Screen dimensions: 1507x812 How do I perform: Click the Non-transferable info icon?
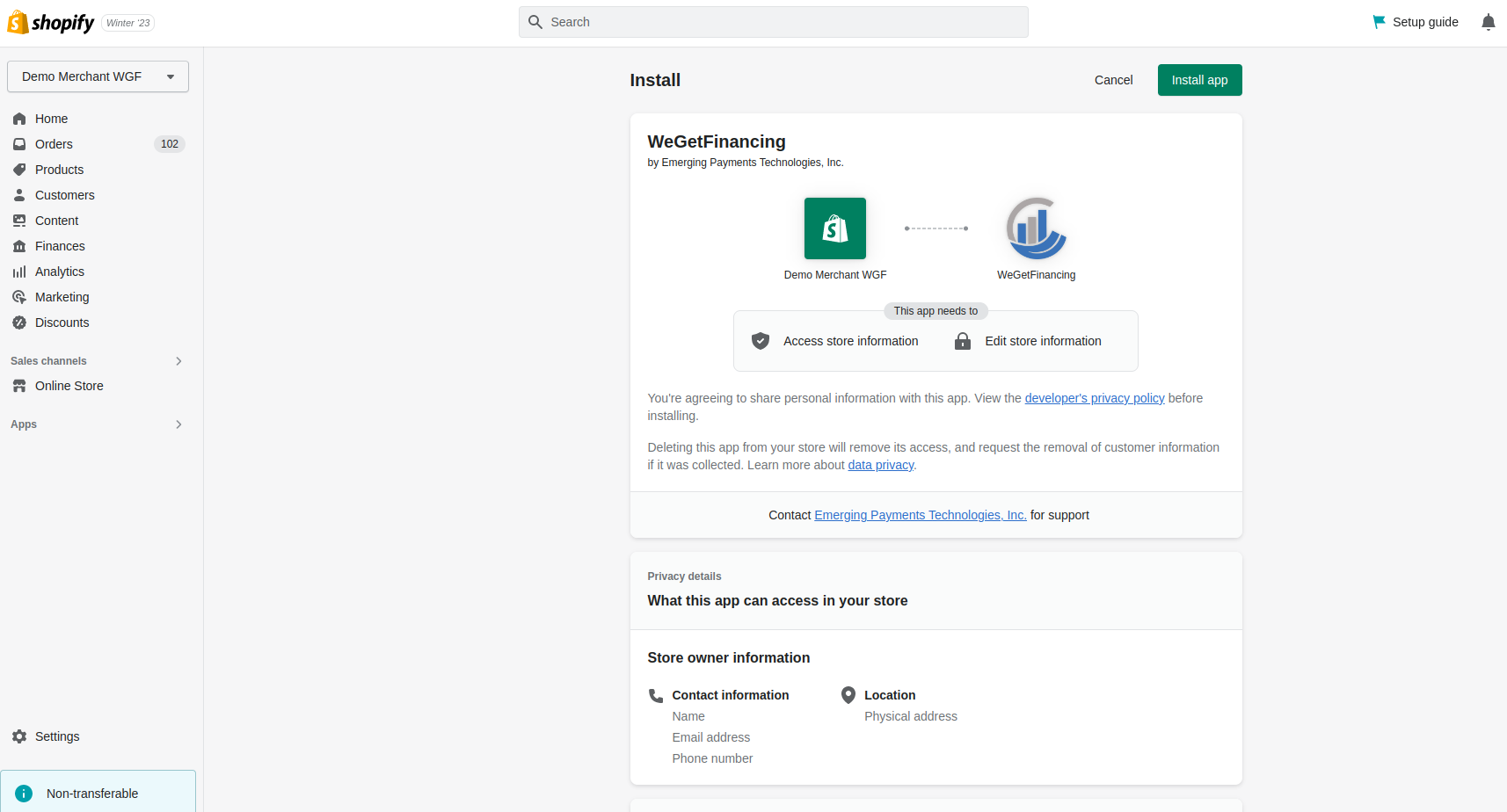point(24,794)
